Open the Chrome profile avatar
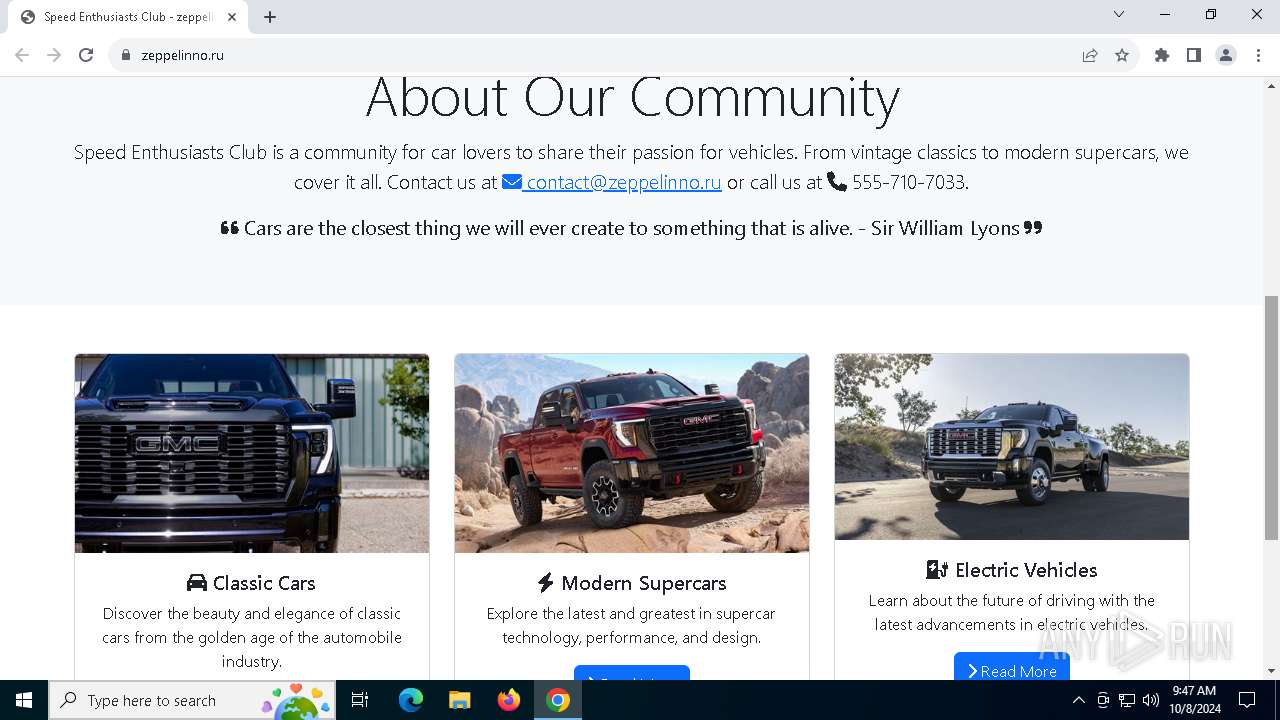 coord(1226,55)
